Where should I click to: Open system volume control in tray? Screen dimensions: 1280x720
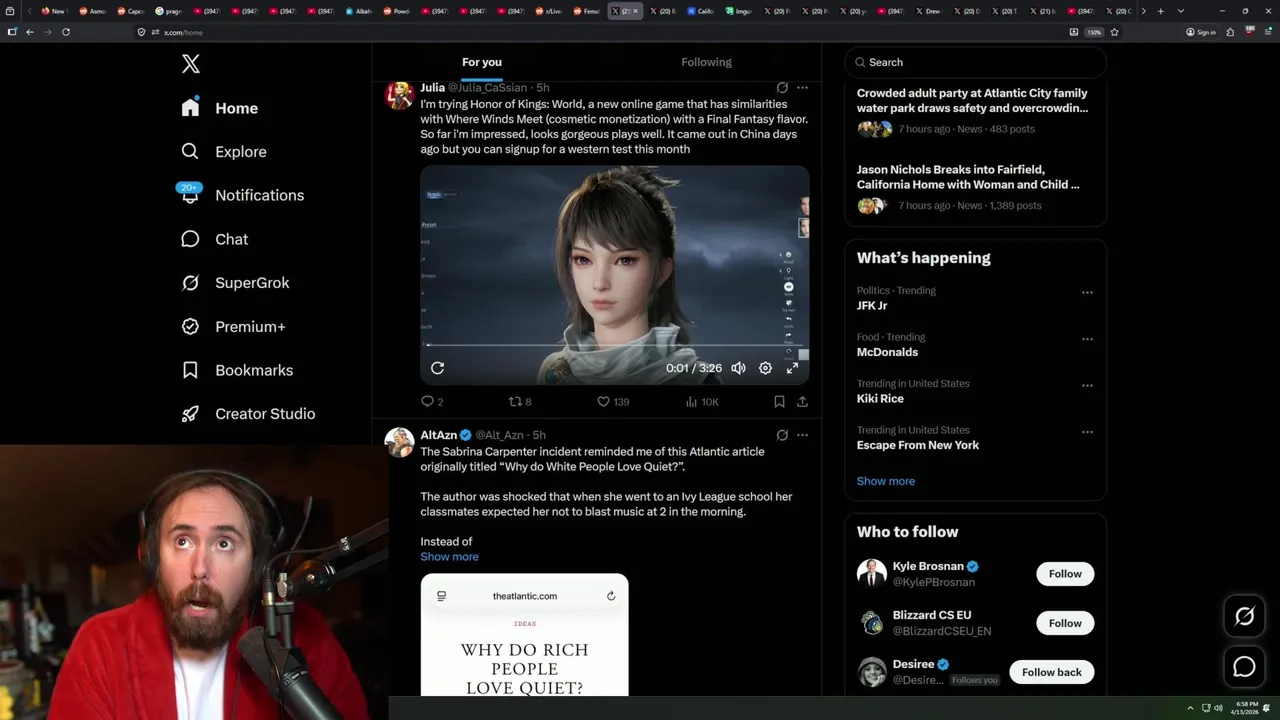coord(1218,708)
